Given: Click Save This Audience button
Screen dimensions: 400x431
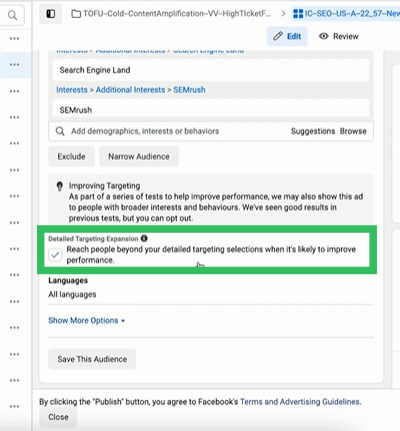Looking at the screenshot, I should tap(92, 359).
